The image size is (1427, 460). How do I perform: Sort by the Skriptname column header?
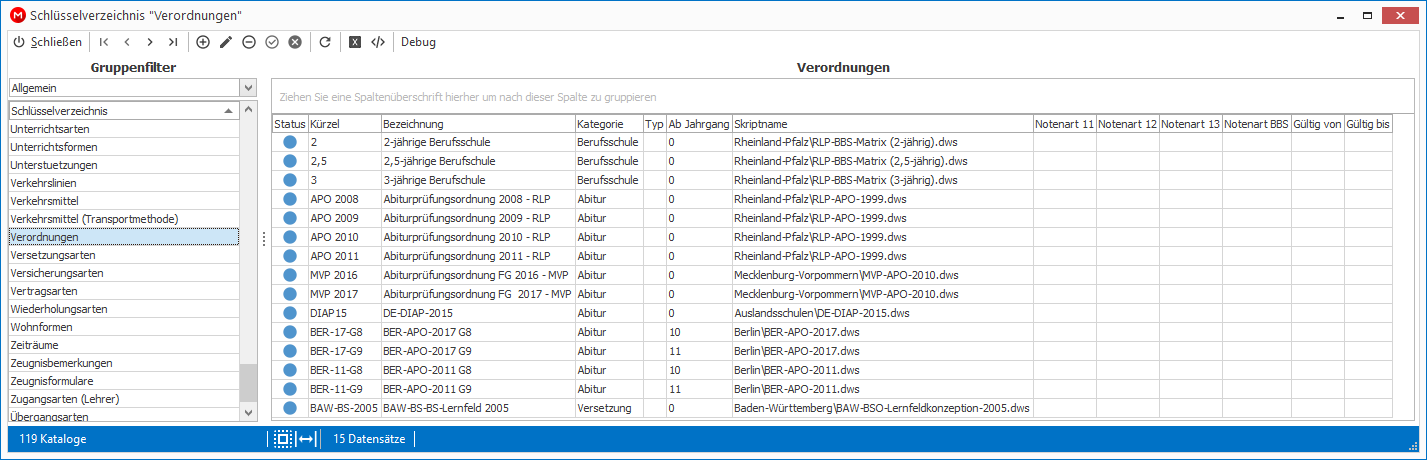(x=882, y=124)
